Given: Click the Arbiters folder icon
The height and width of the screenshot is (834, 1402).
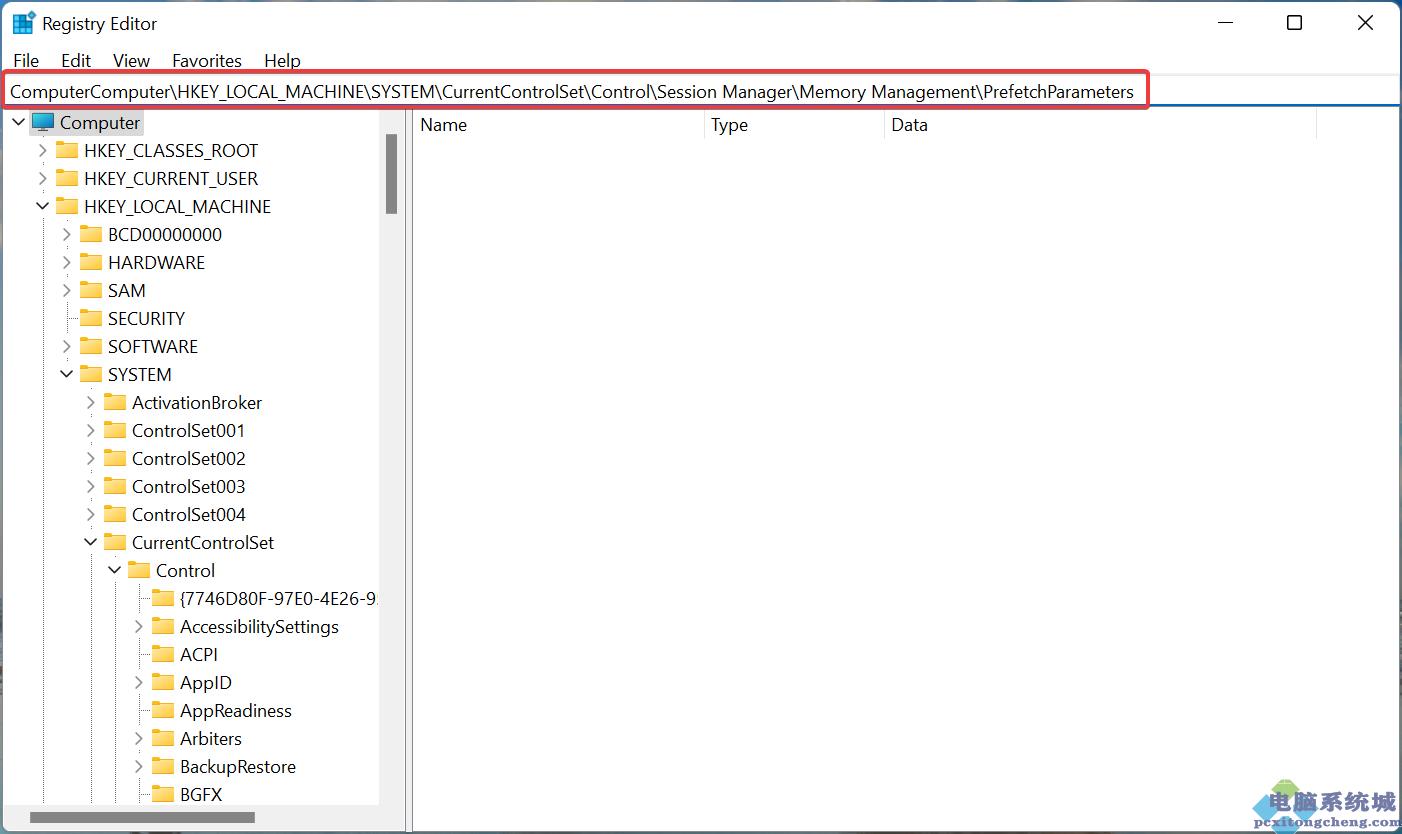Looking at the screenshot, I should point(163,738).
